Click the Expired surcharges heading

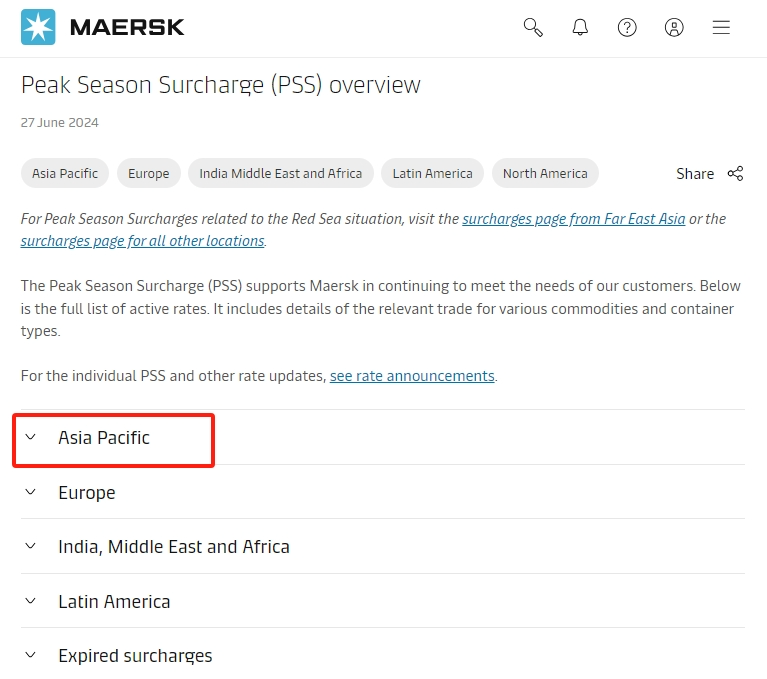click(135, 656)
